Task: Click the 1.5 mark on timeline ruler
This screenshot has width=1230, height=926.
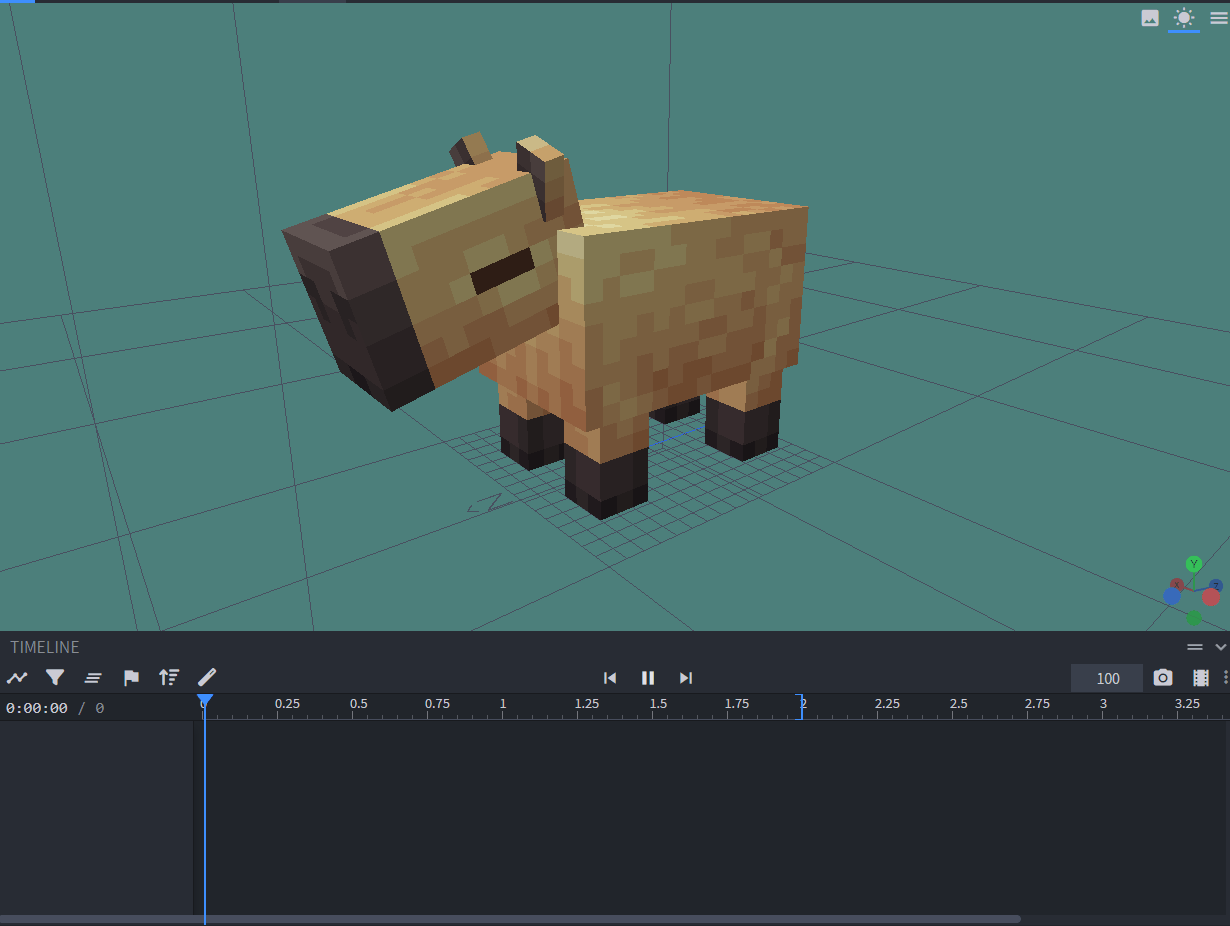Action: [658, 704]
